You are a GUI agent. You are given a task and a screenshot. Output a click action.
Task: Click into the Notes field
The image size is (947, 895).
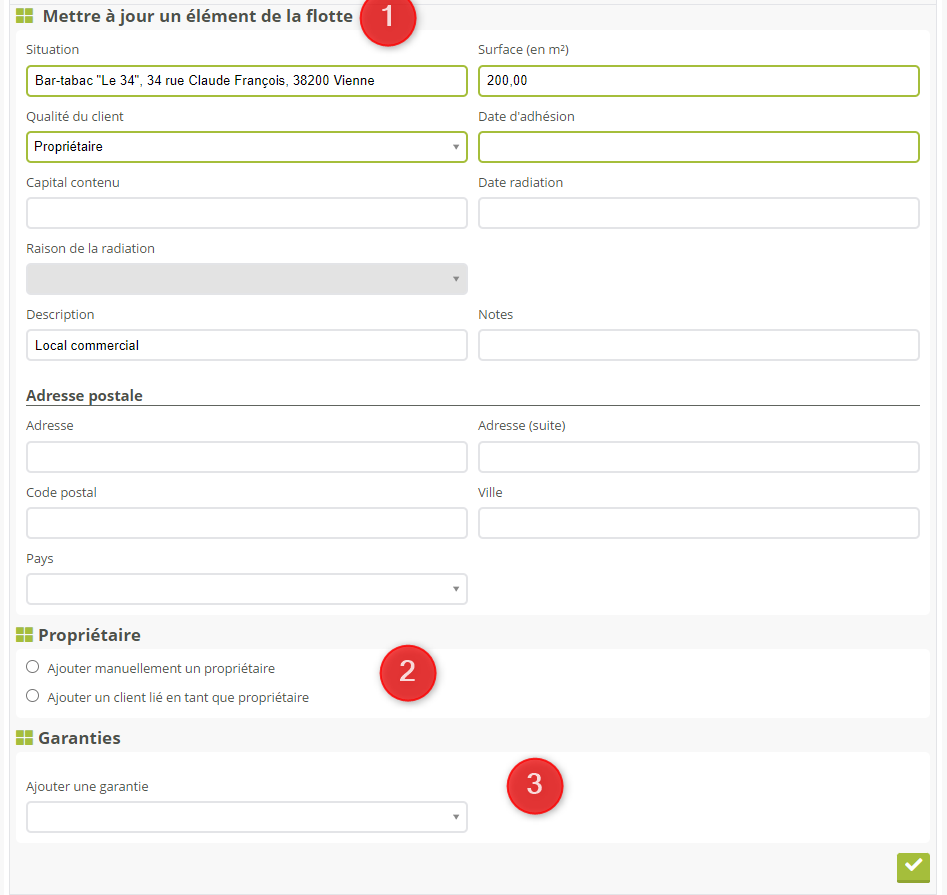(698, 345)
